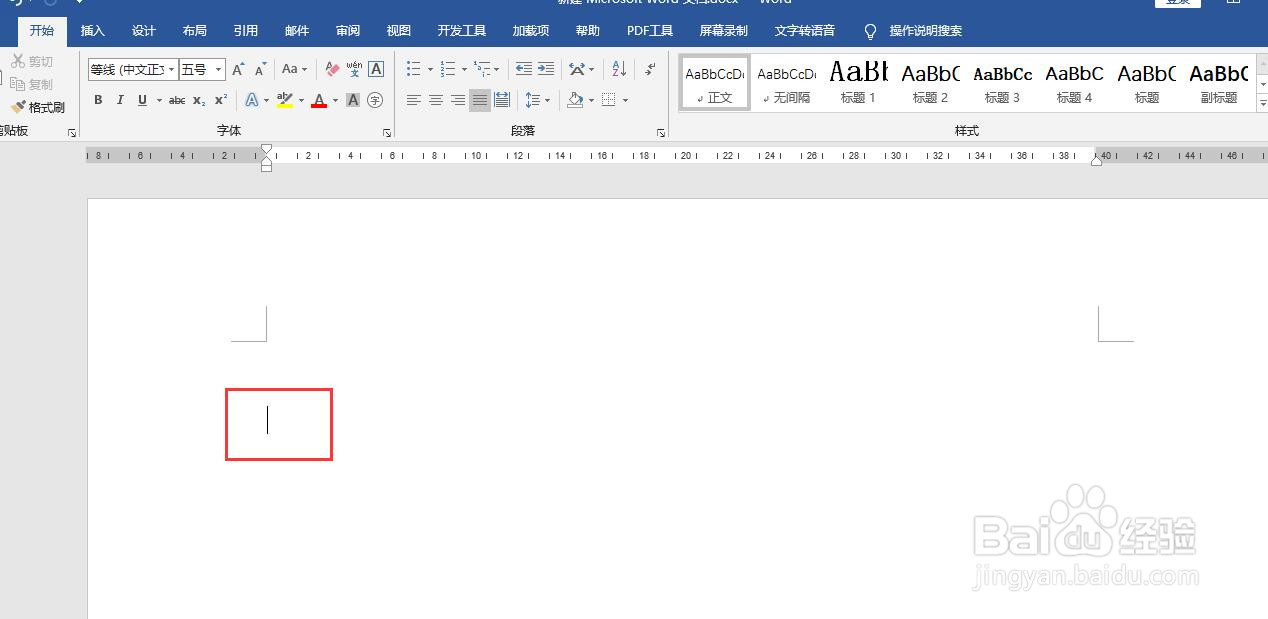Switch to the 视图 tab
The image size is (1268, 619).
point(399,31)
